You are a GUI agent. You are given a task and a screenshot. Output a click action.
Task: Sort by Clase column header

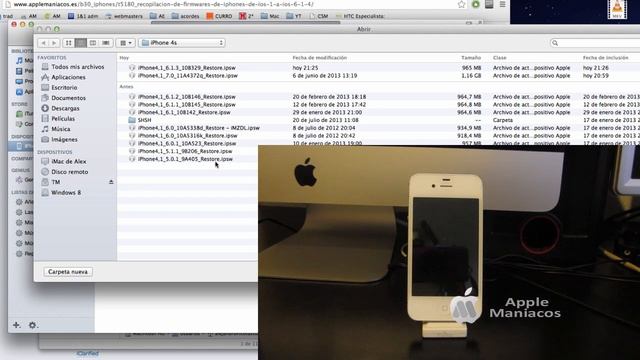pos(500,58)
